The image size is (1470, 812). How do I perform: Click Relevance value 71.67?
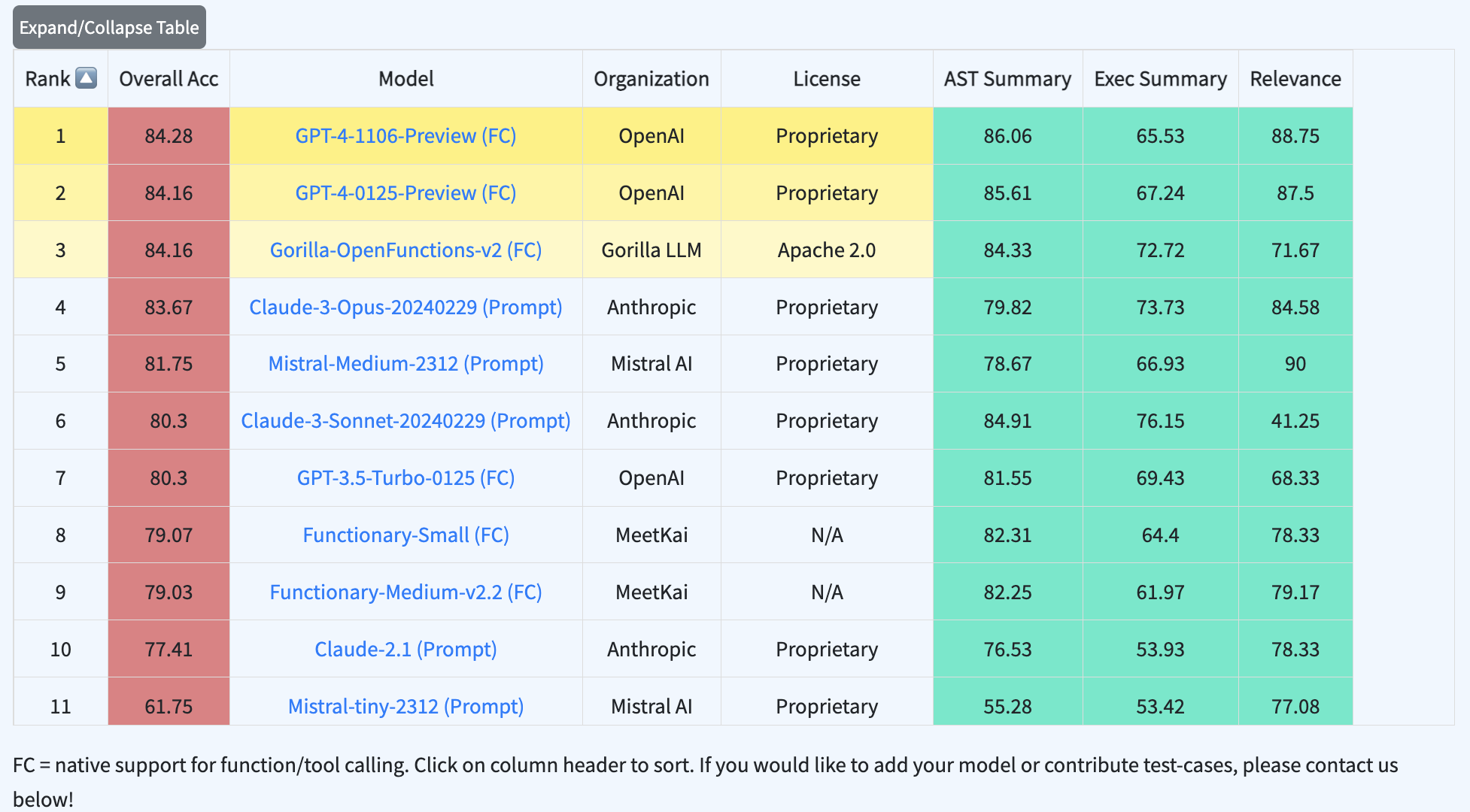[x=1295, y=250]
